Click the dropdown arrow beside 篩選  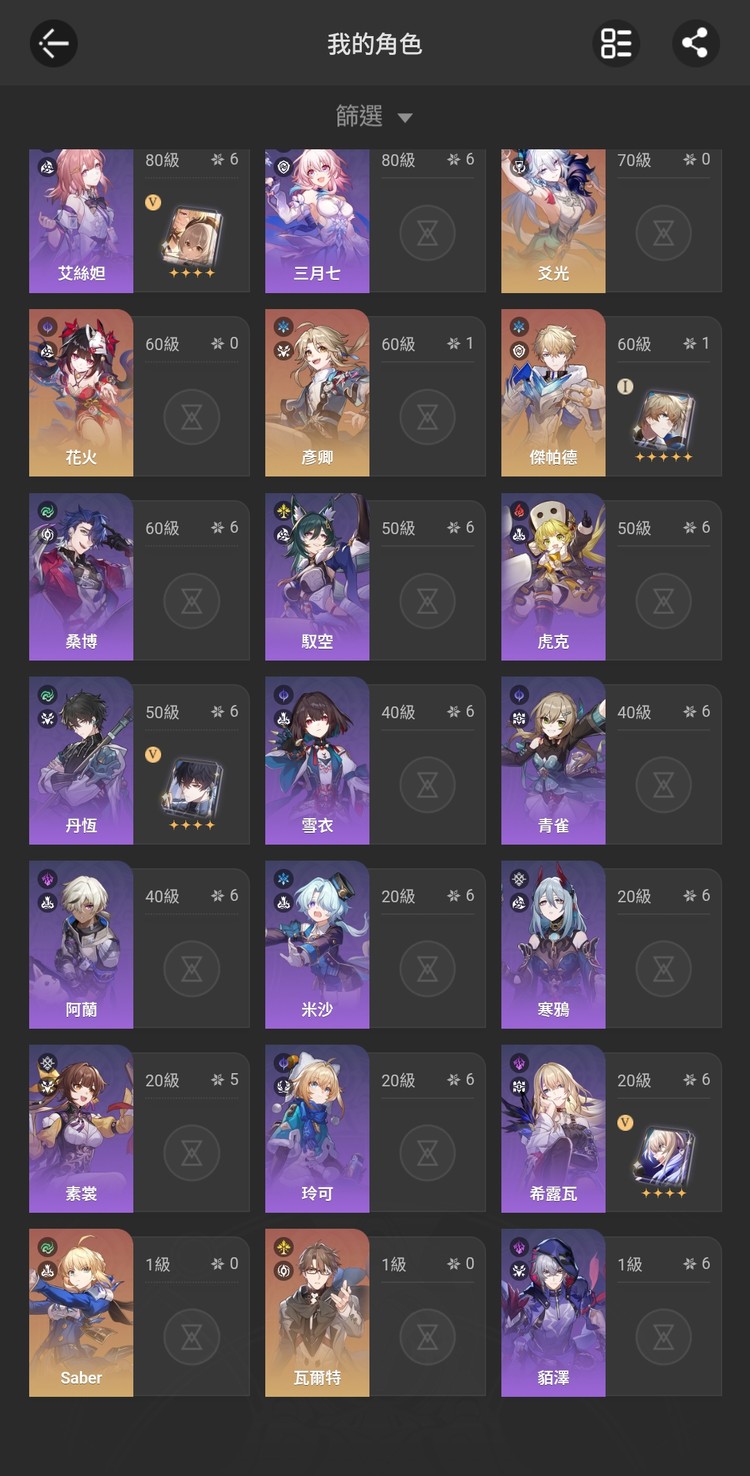pyautogui.click(x=404, y=118)
